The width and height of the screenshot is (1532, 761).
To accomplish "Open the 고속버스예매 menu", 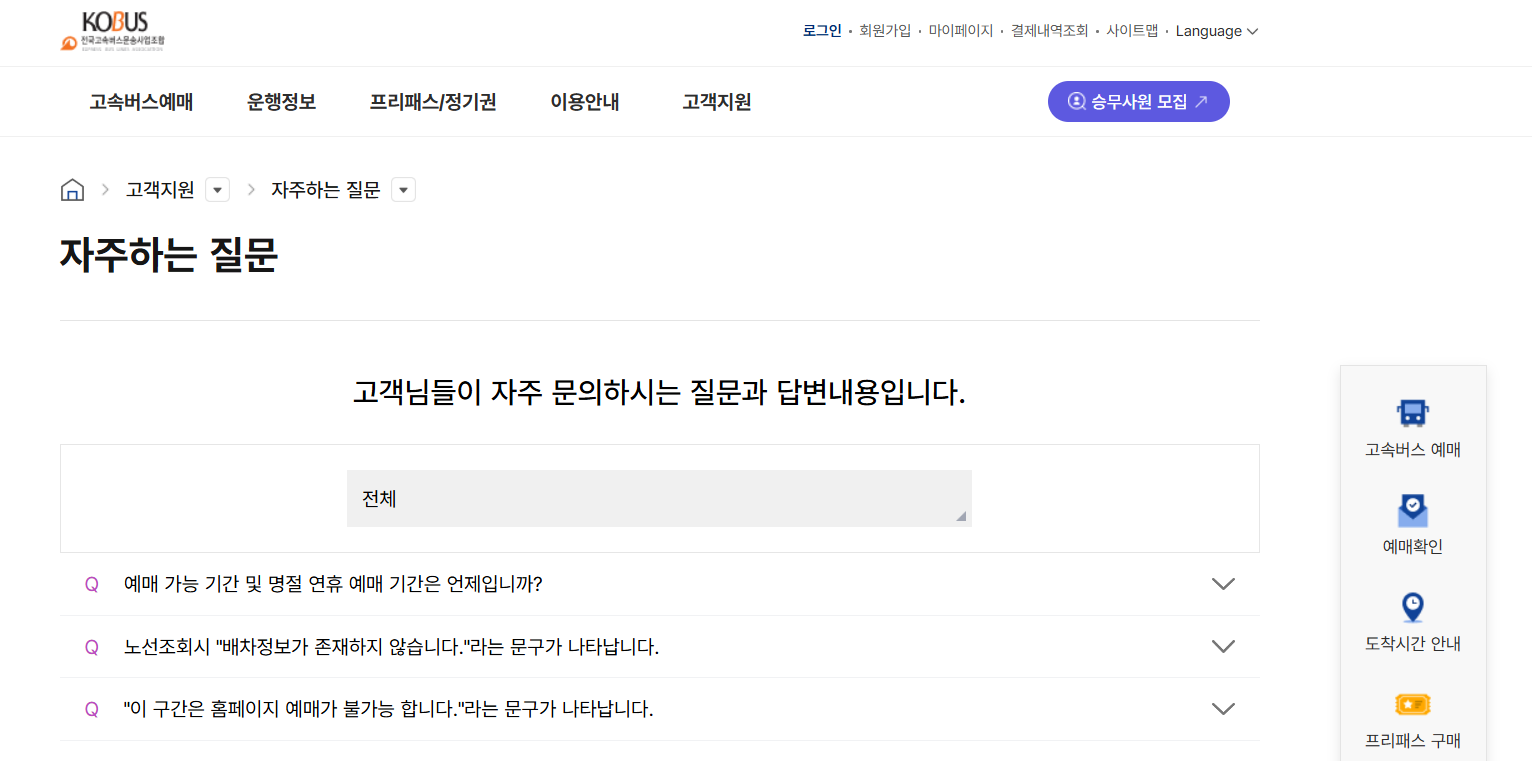I will pyautogui.click(x=141, y=102).
